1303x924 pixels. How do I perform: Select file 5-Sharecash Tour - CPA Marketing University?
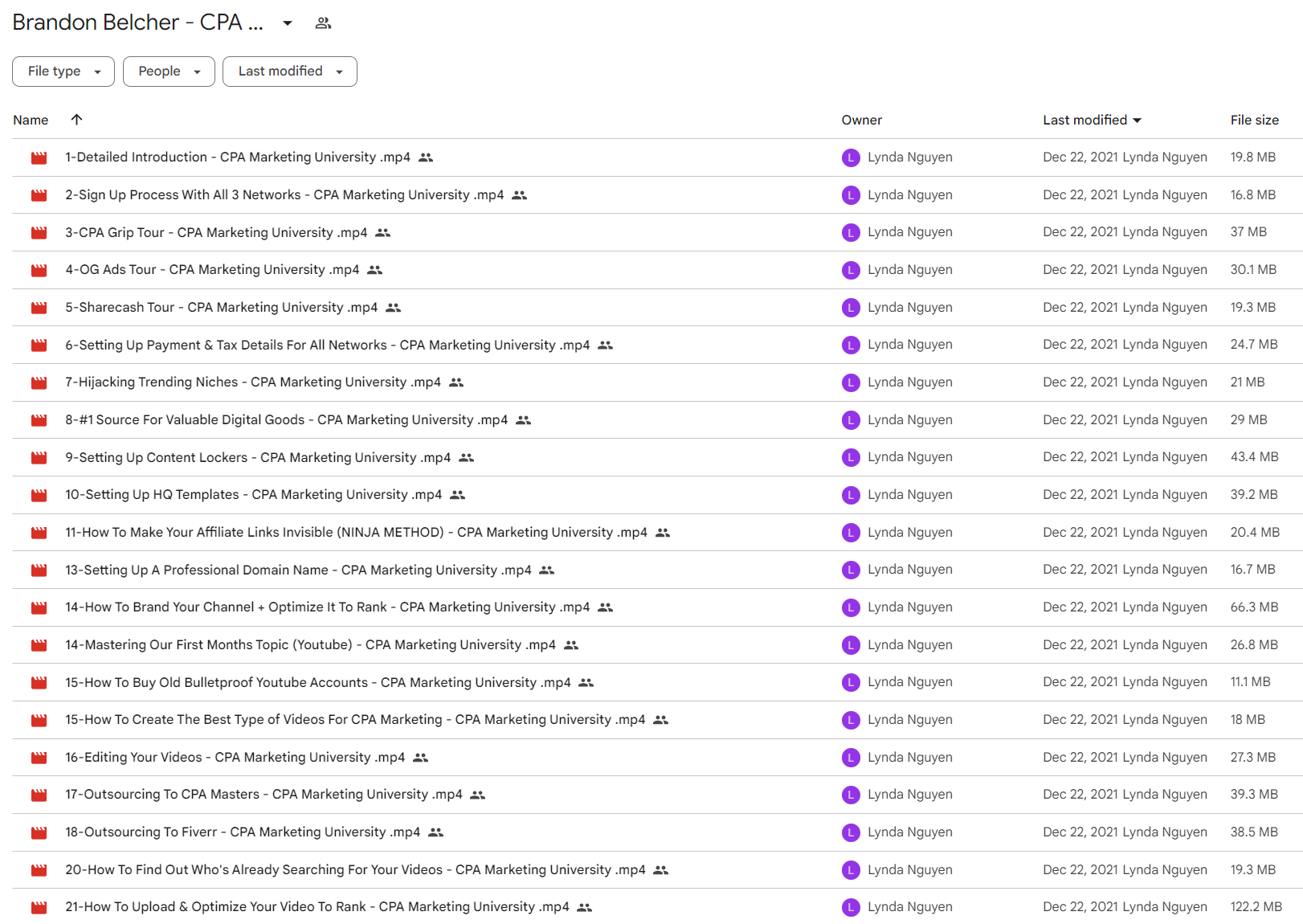(221, 308)
